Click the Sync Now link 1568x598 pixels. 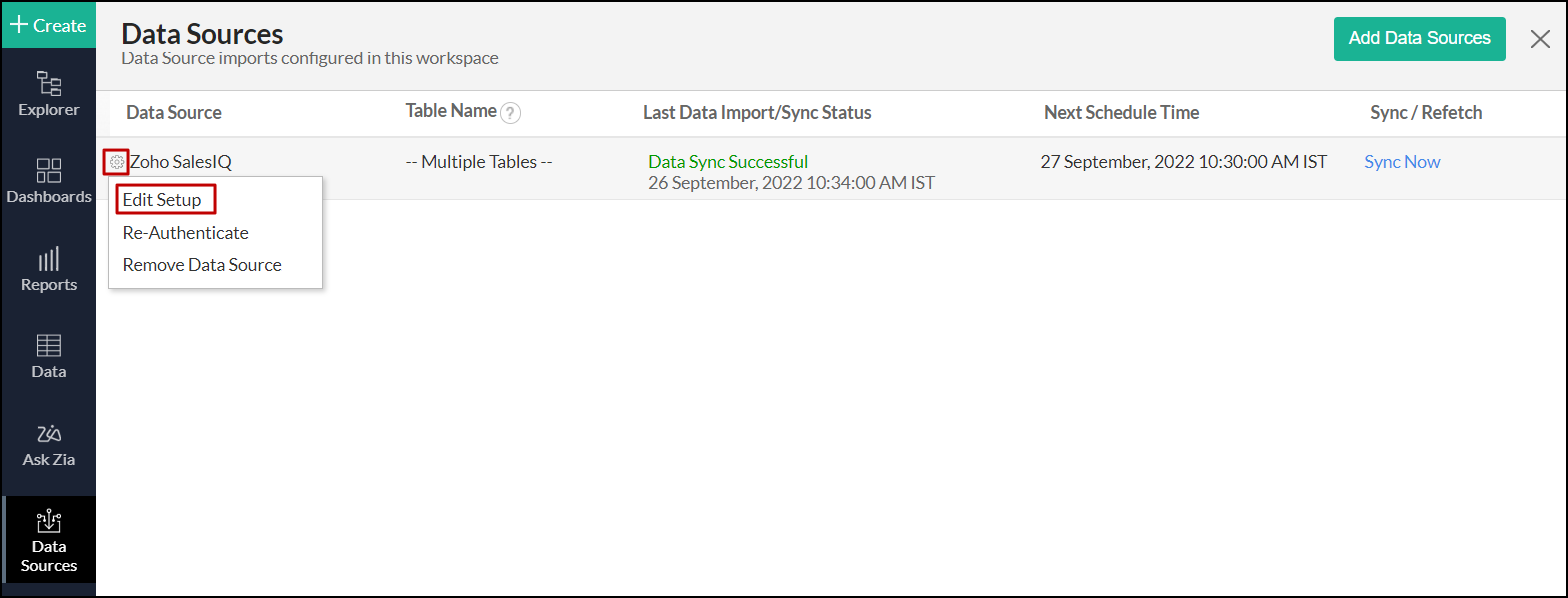pos(1402,162)
